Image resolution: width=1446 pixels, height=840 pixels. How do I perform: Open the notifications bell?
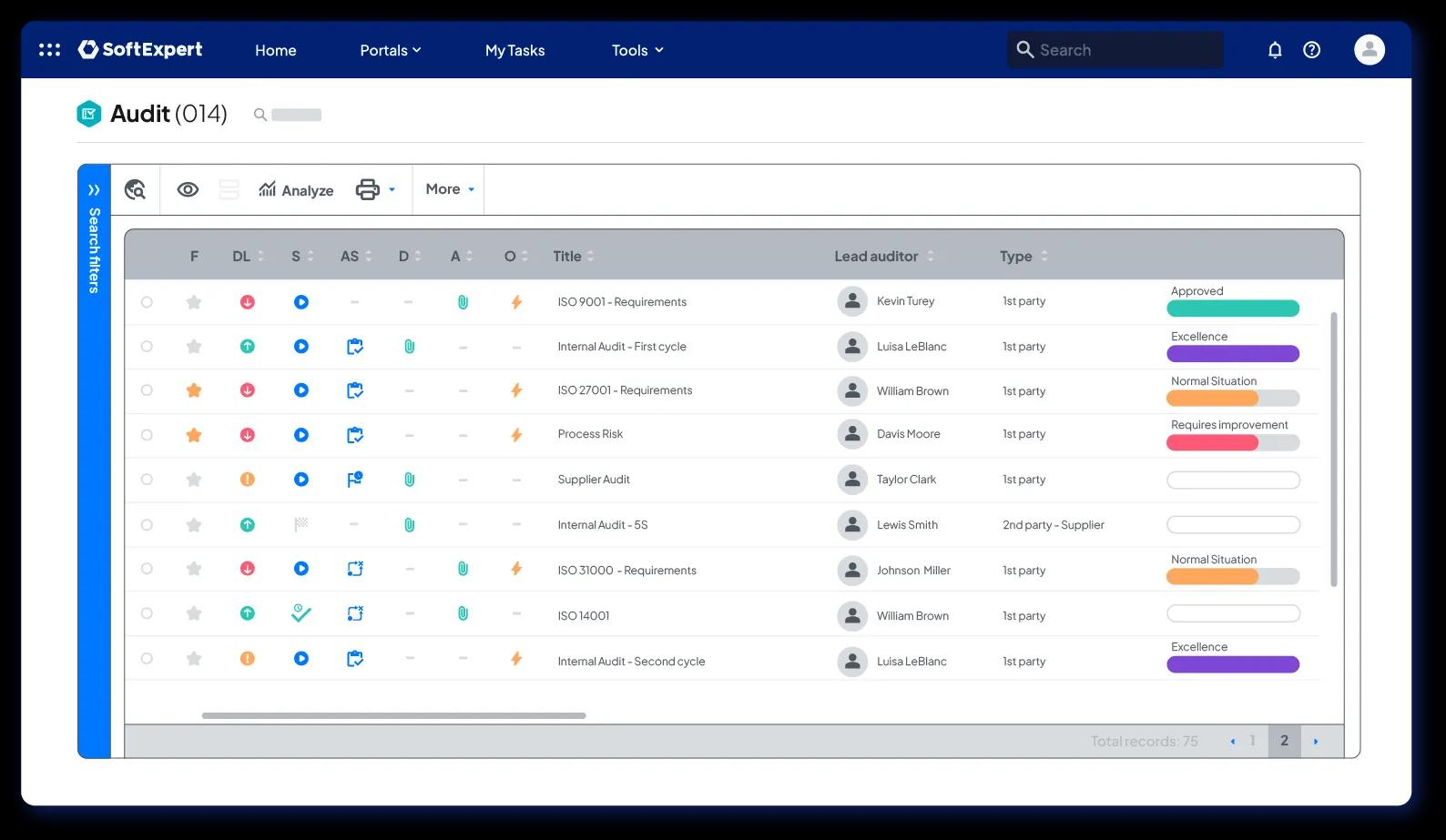(x=1275, y=50)
